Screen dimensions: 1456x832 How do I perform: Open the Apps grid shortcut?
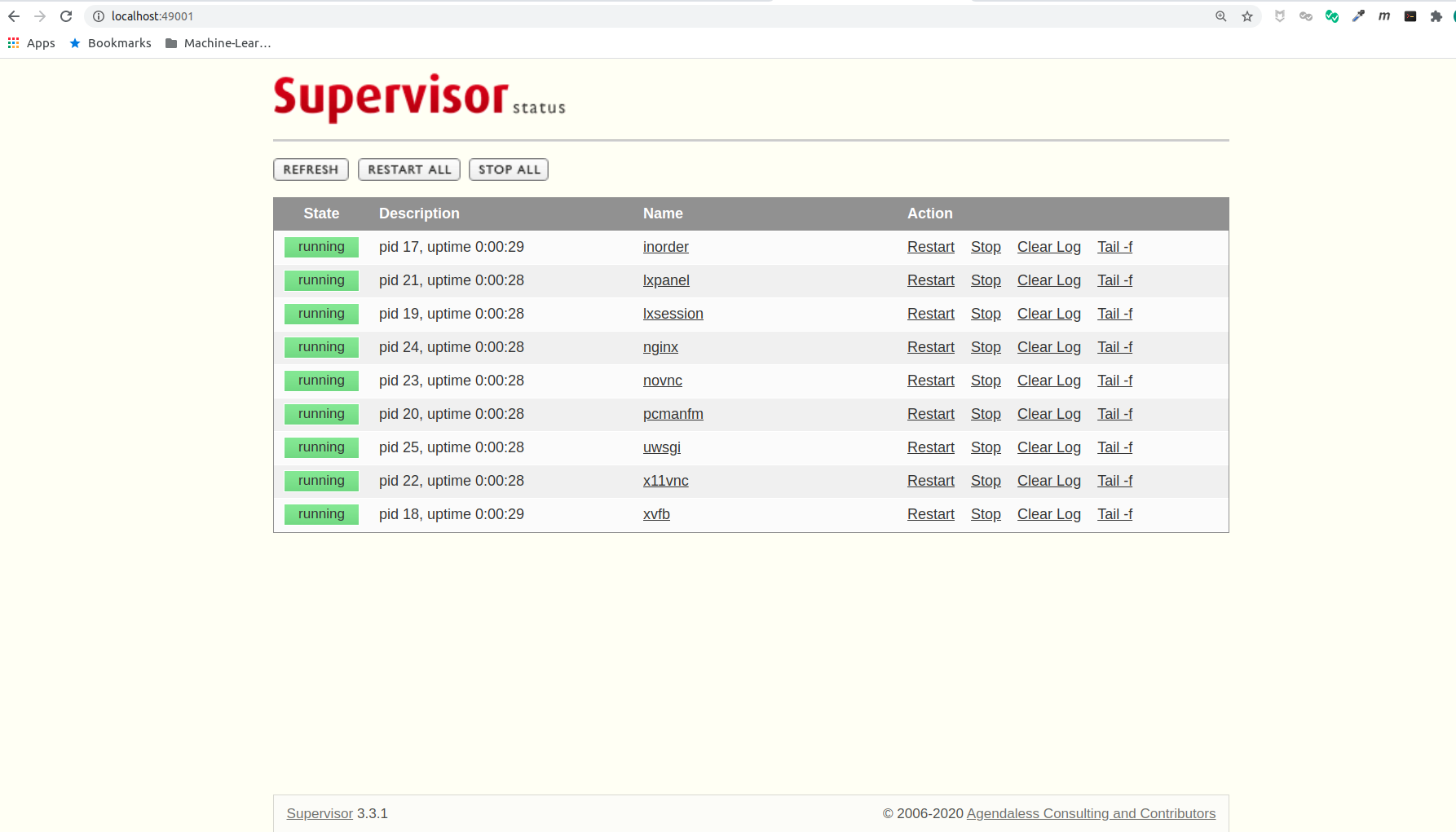tap(32, 43)
